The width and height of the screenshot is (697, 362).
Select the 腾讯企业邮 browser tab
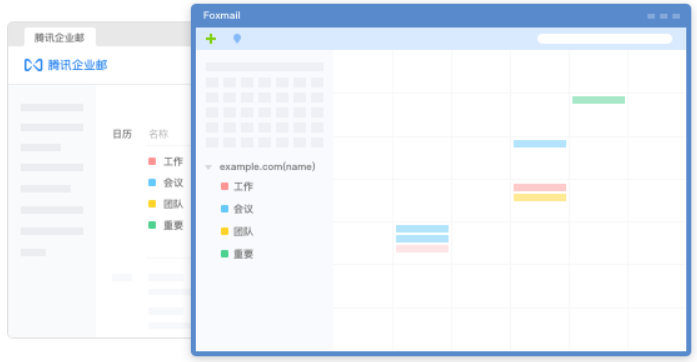tap(60, 37)
